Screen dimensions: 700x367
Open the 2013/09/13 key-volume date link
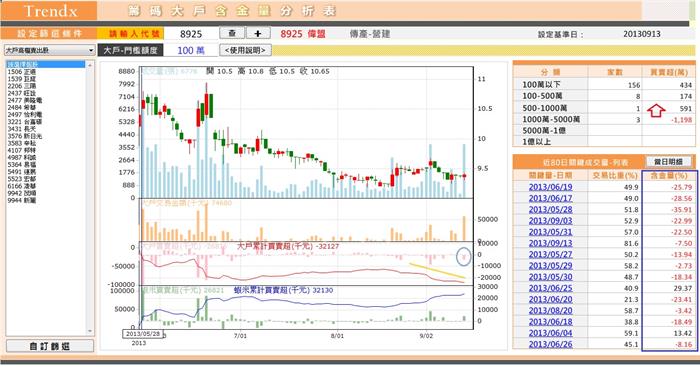coord(550,243)
